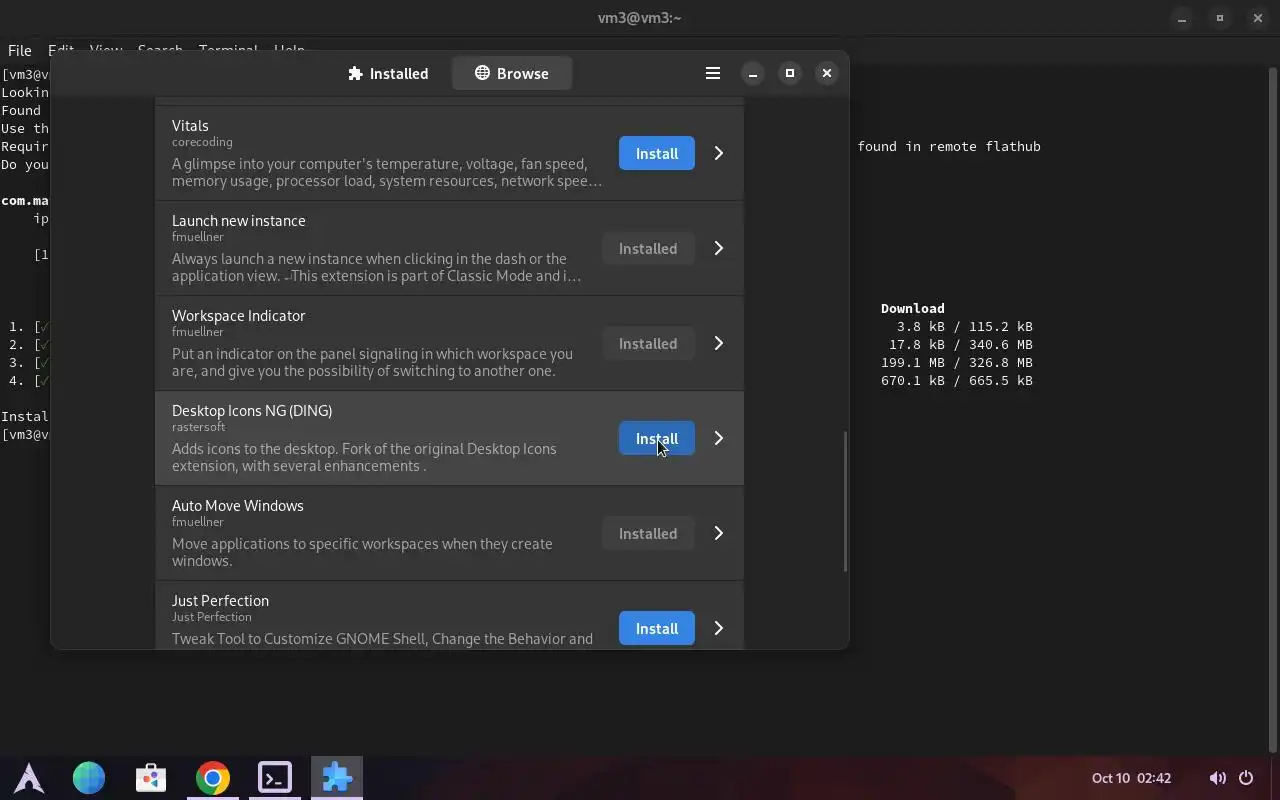Switch to the Browse tab

[x=511, y=73]
